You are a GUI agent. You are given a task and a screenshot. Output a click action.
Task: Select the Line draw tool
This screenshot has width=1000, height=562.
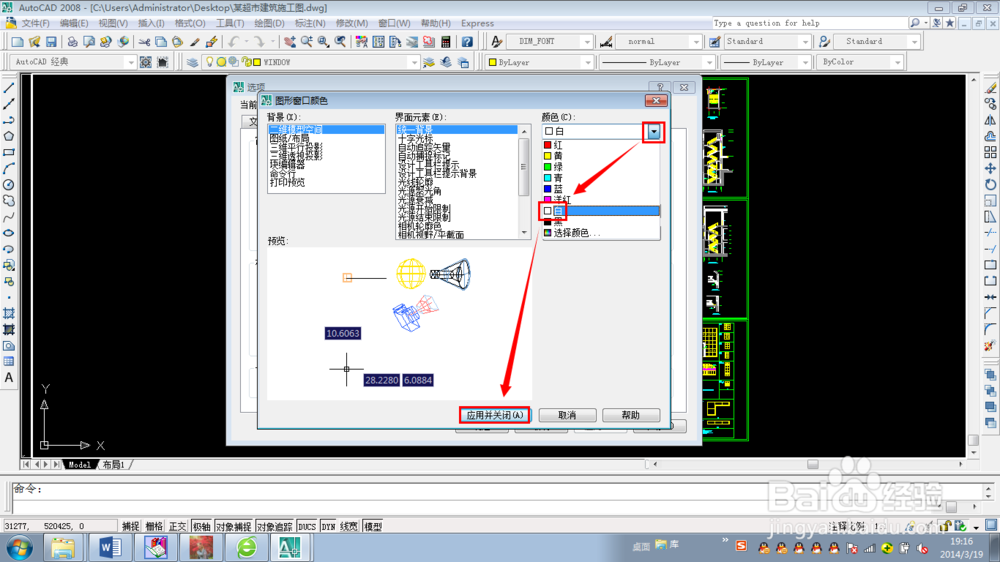9,87
